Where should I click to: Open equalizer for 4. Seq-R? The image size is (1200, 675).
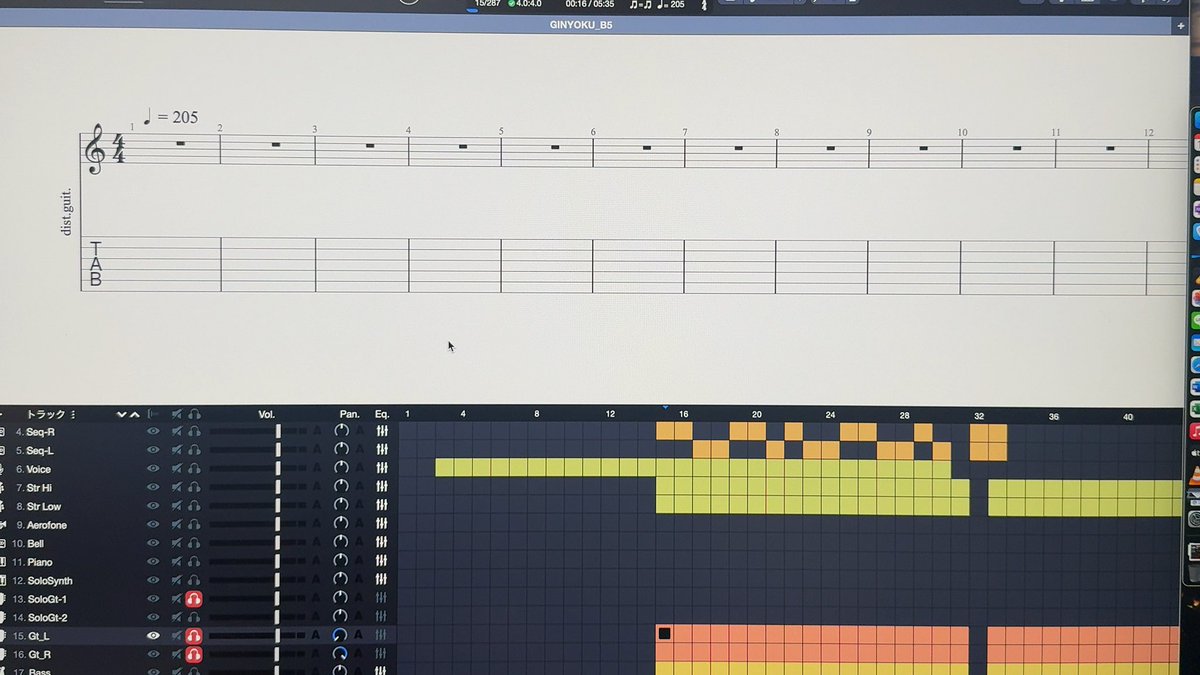point(381,432)
